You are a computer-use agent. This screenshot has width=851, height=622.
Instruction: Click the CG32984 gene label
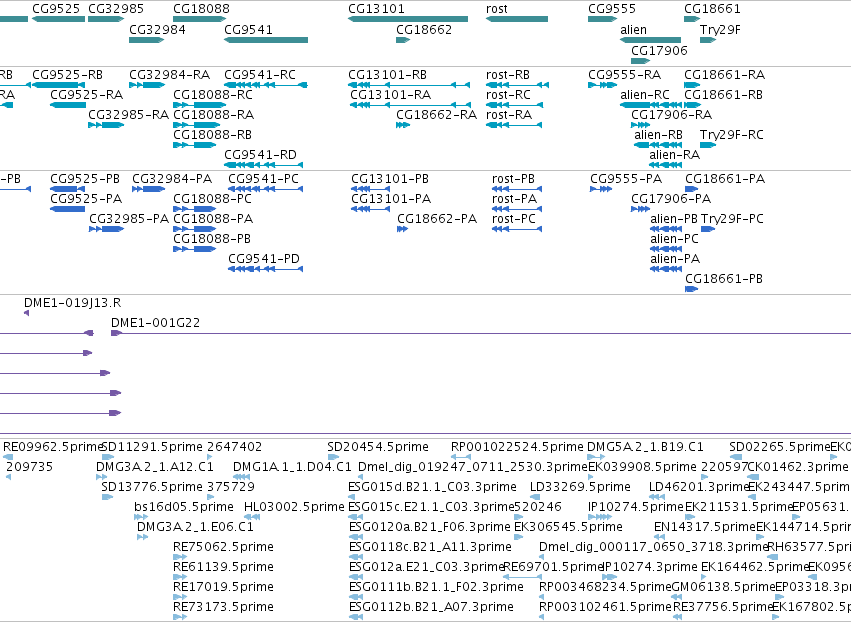coord(157,29)
